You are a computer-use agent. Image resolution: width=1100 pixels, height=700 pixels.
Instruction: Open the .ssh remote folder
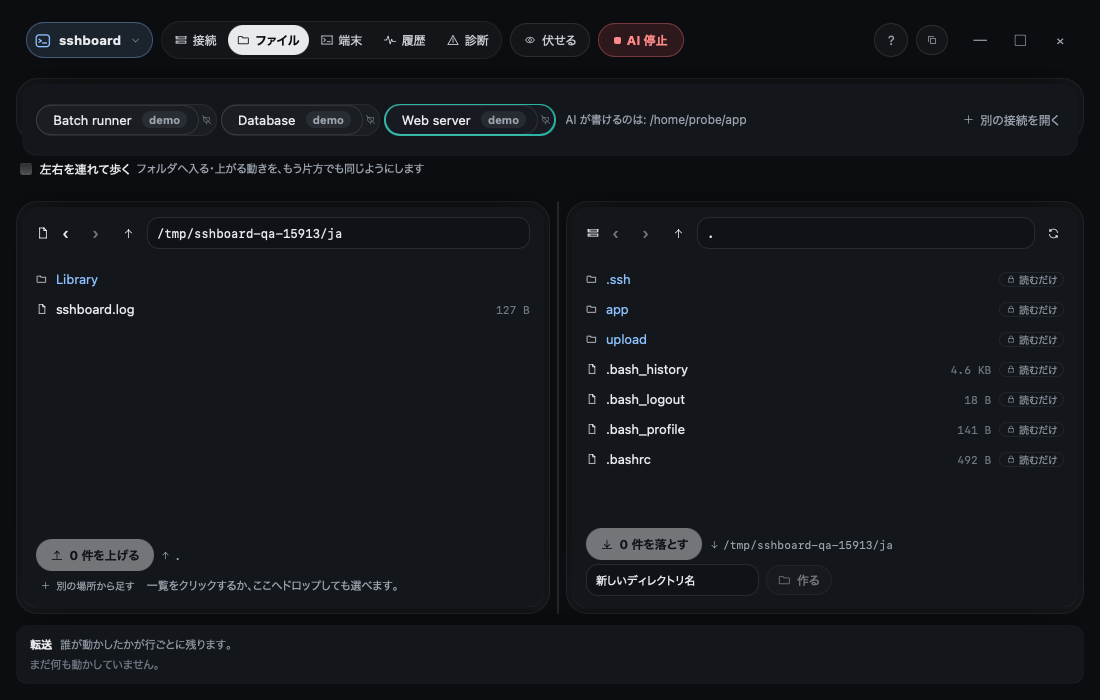coord(618,279)
